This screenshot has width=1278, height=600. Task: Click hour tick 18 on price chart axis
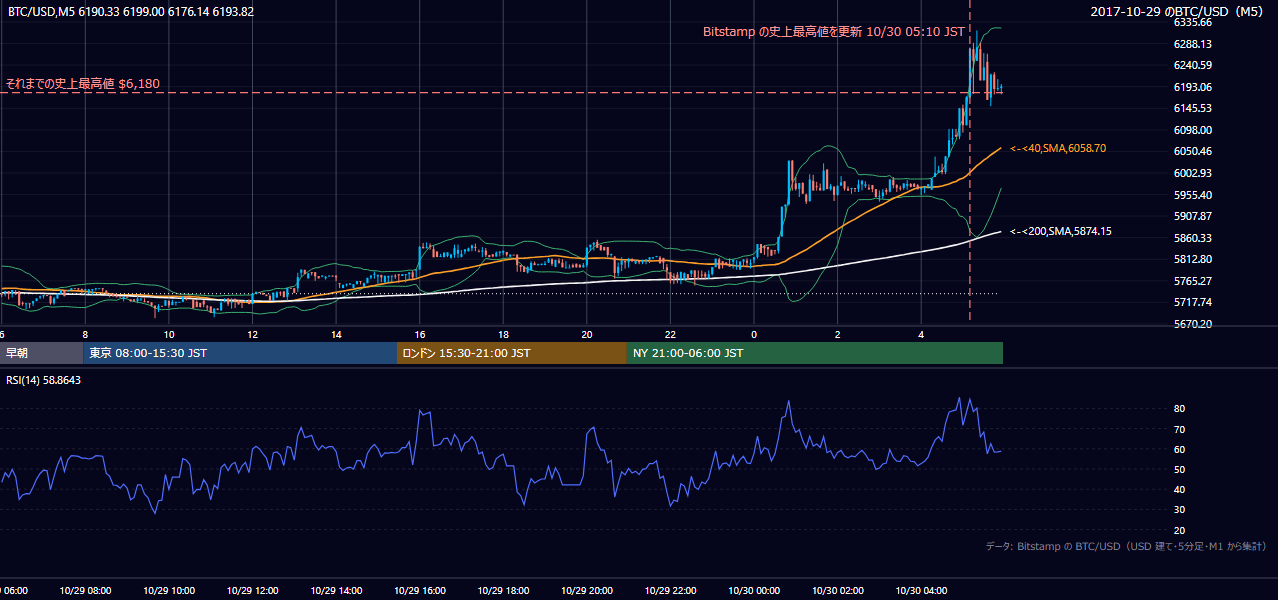(504, 335)
